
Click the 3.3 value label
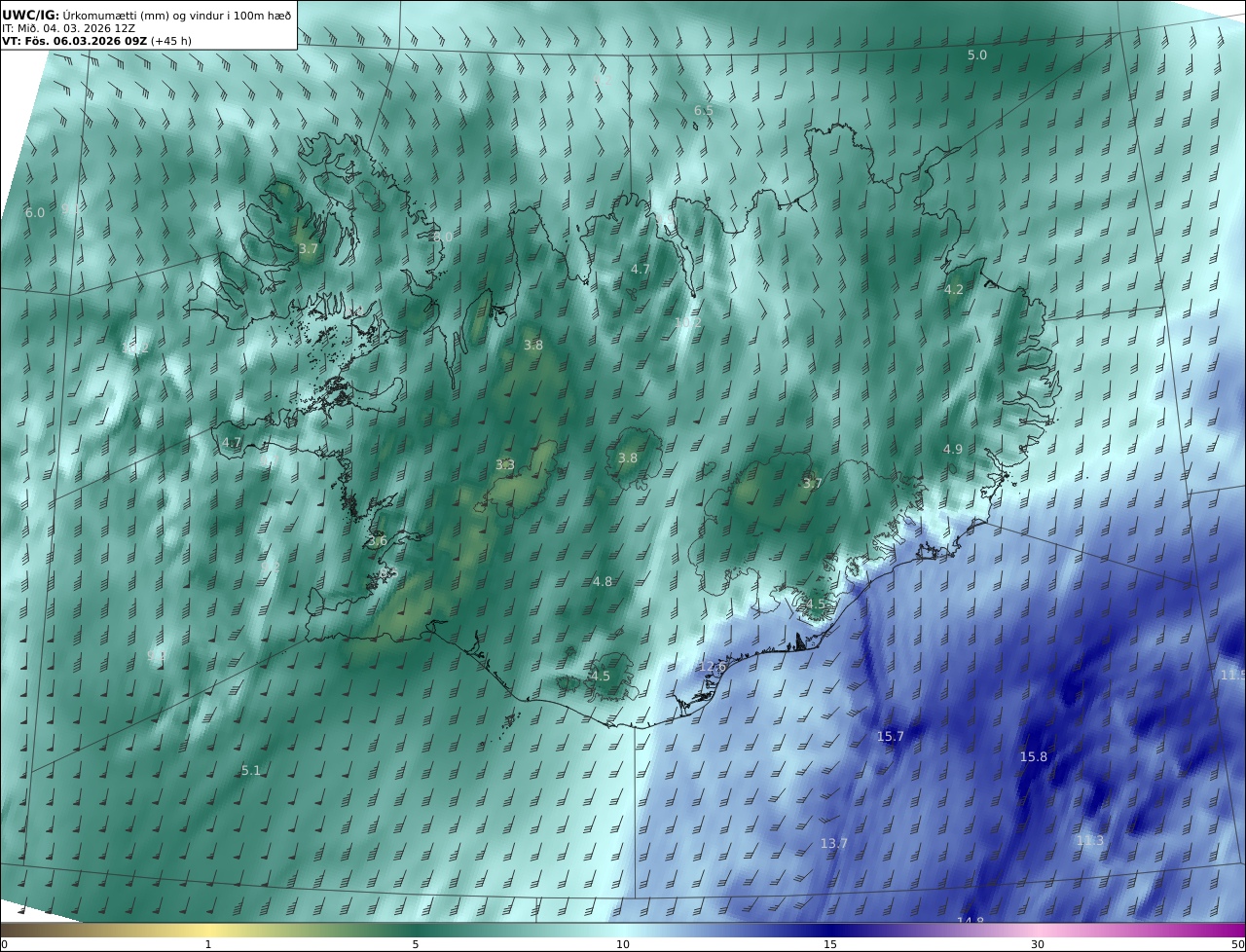(x=505, y=465)
